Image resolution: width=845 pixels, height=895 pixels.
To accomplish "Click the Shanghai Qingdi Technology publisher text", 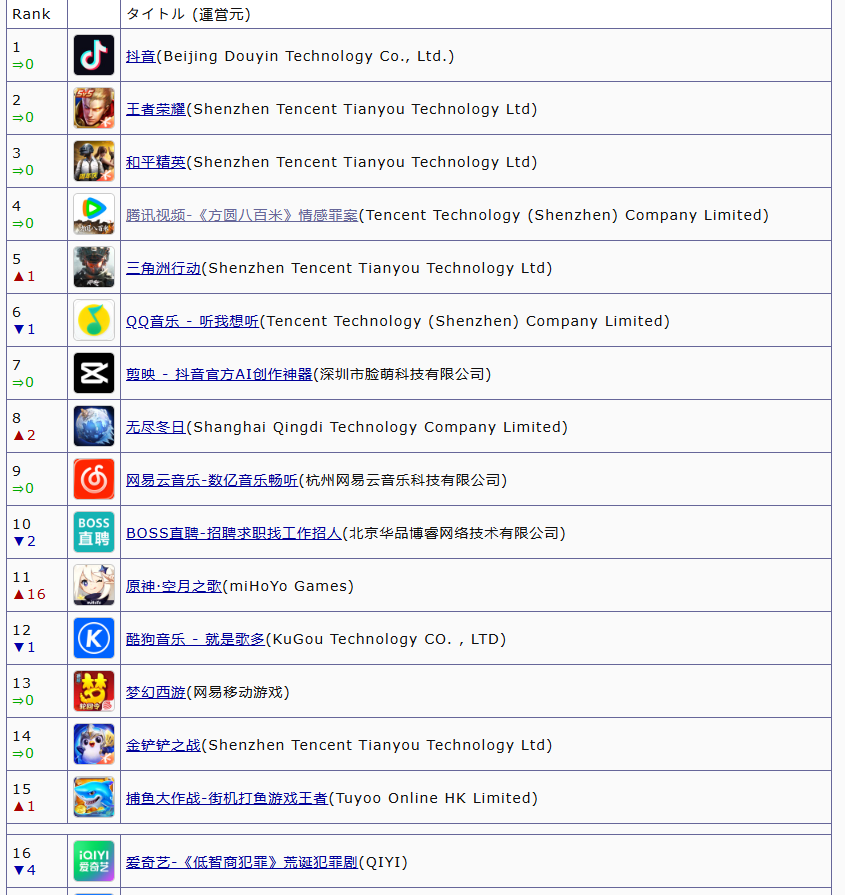I will pyautogui.click(x=377, y=428).
